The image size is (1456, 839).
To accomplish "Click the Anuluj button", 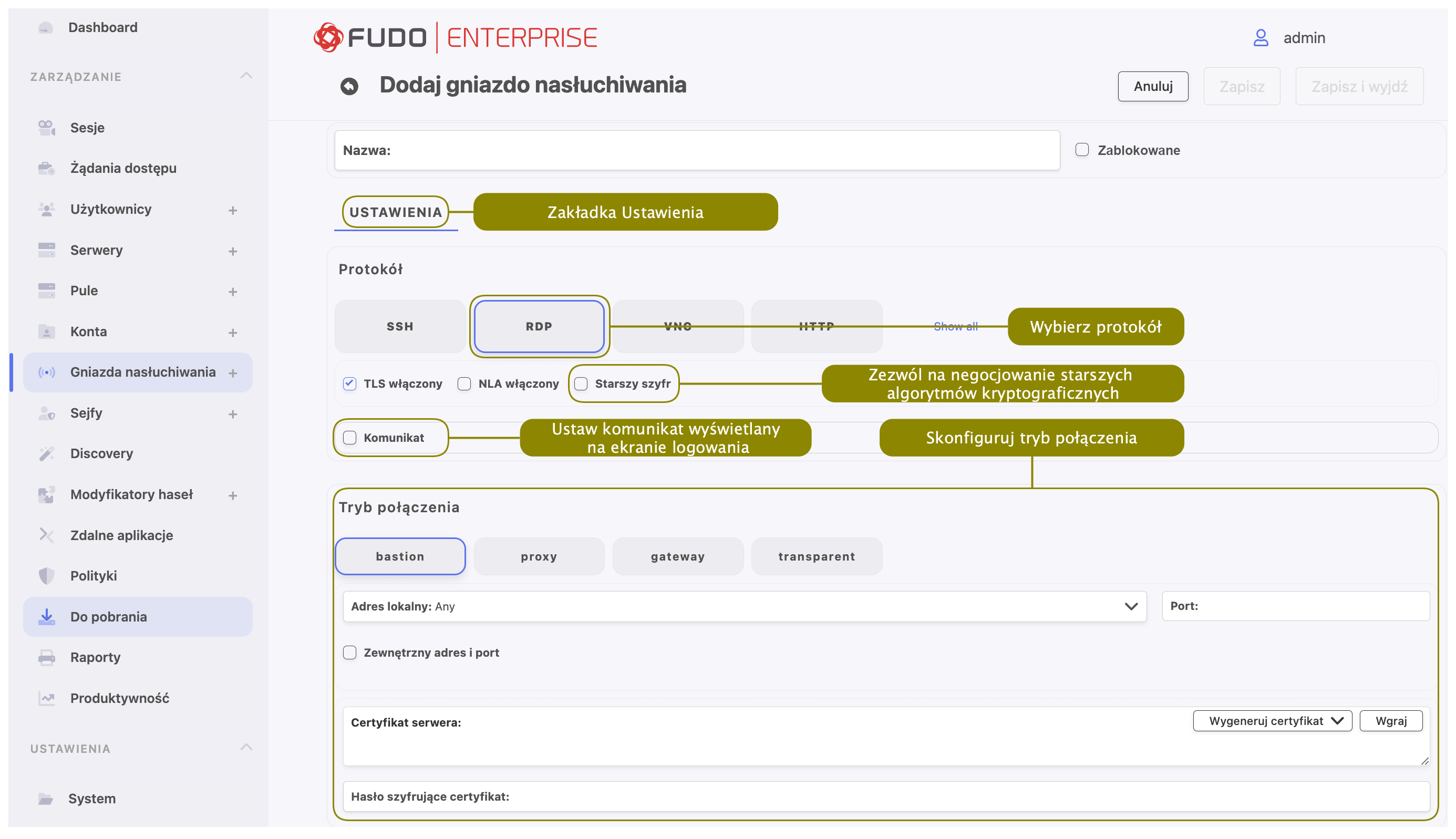I will tap(1152, 87).
